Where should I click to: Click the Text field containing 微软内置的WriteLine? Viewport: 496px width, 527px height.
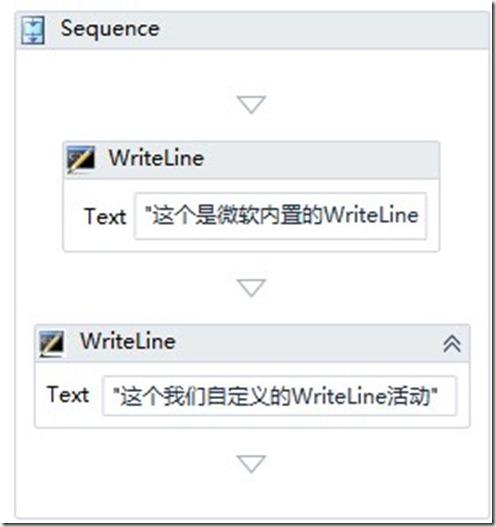point(281,216)
